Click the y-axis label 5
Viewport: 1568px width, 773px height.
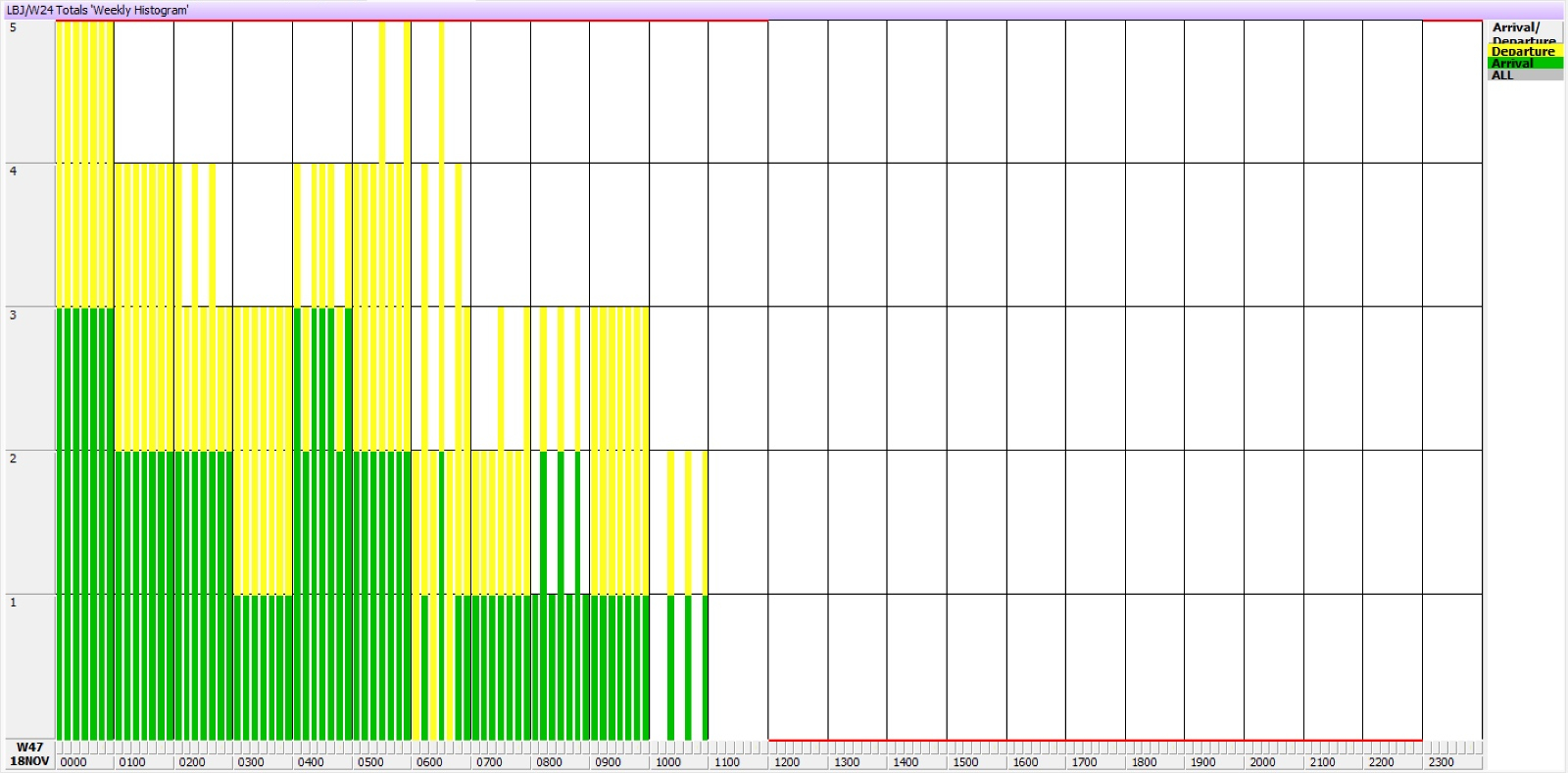(x=13, y=27)
